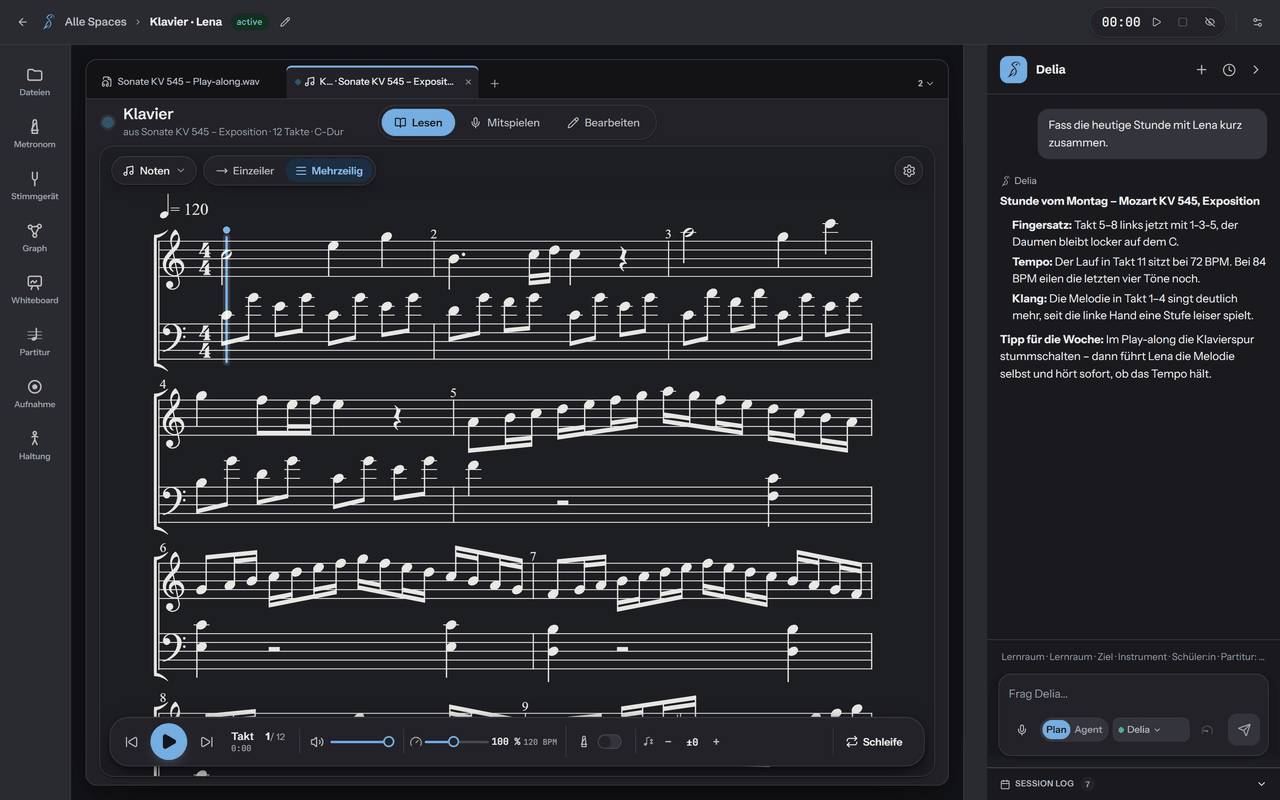This screenshot has width=1280, height=800.
Task: Open the Stimmgerät tuner in the sidebar
Action: (x=35, y=186)
